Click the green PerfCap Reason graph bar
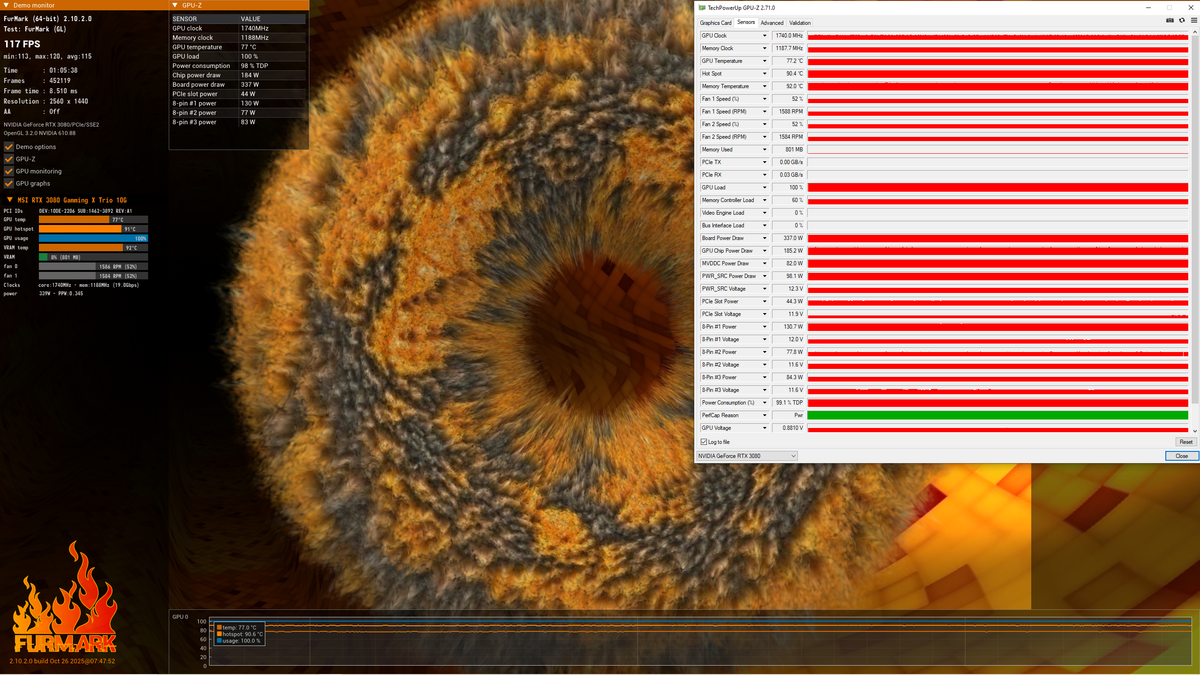Screen dimensions: 1200x675 pos(998,415)
